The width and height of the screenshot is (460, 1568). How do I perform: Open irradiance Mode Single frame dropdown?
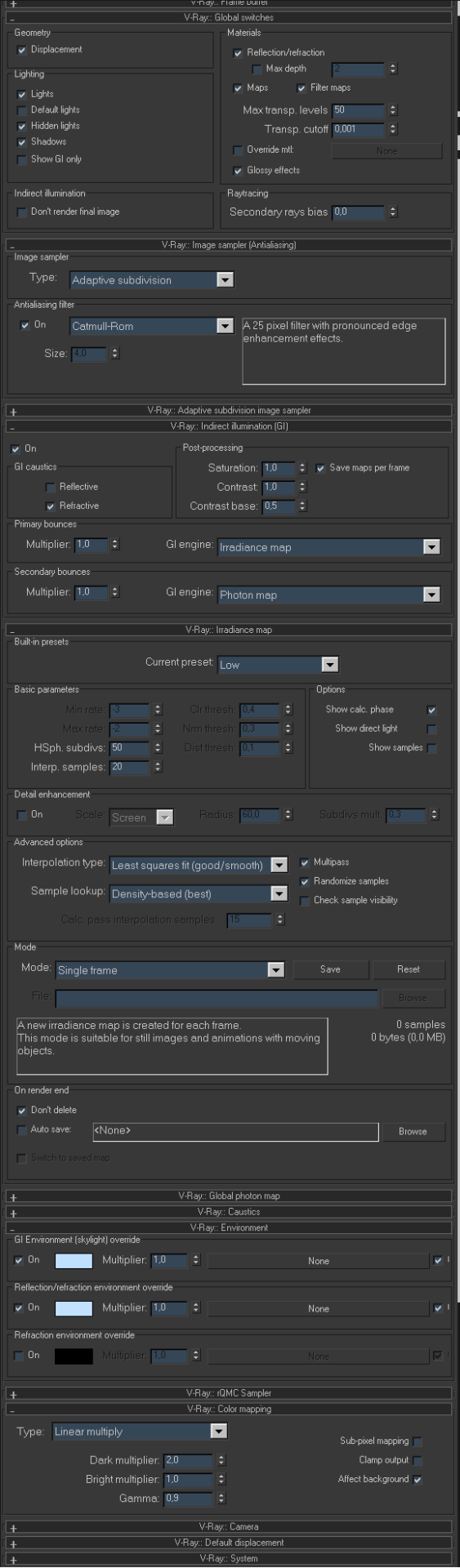point(170,970)
